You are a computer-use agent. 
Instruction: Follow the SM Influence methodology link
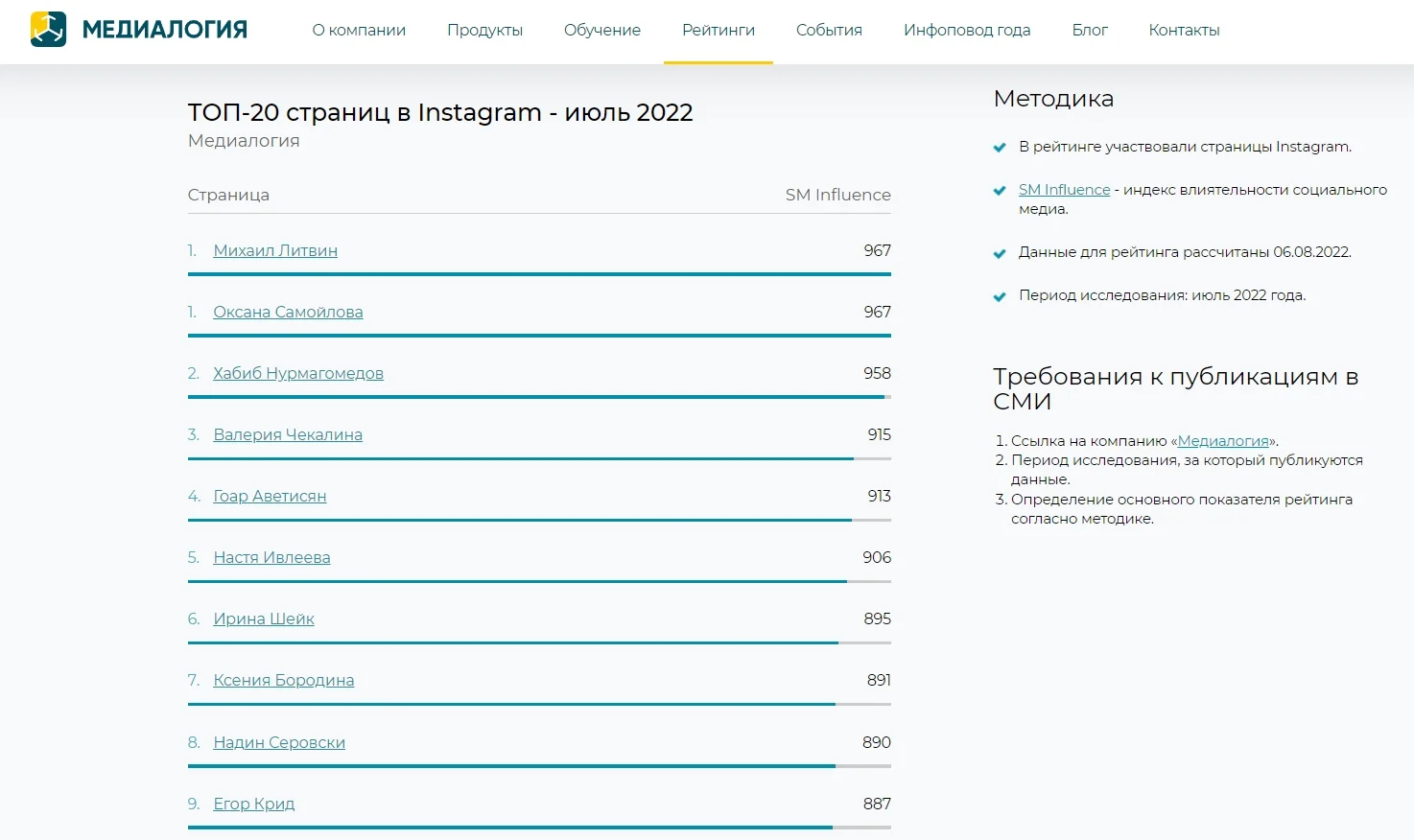1064,190
